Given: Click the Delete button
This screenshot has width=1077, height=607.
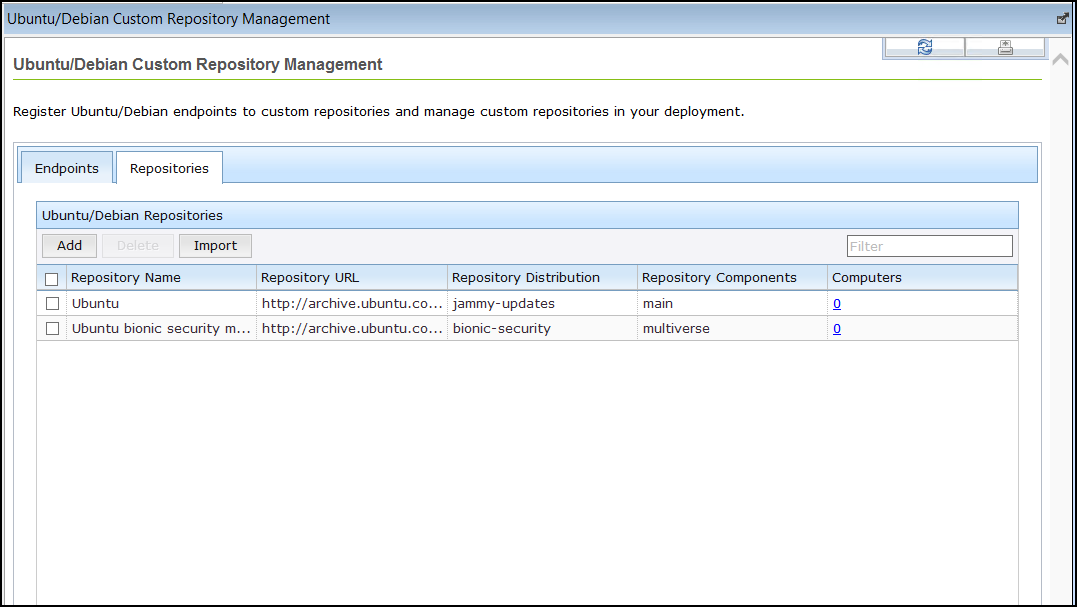Looking at the screenshot, I should pos(137,246).
